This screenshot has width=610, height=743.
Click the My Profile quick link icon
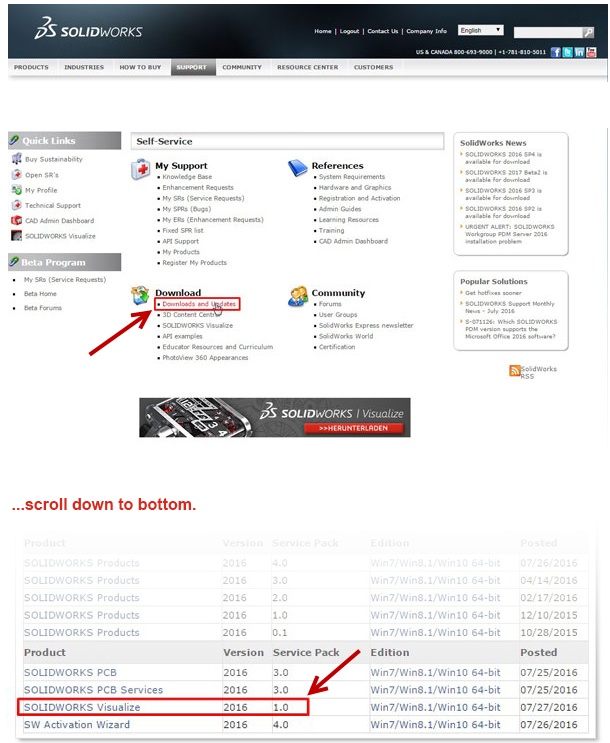tap(17, 190)
